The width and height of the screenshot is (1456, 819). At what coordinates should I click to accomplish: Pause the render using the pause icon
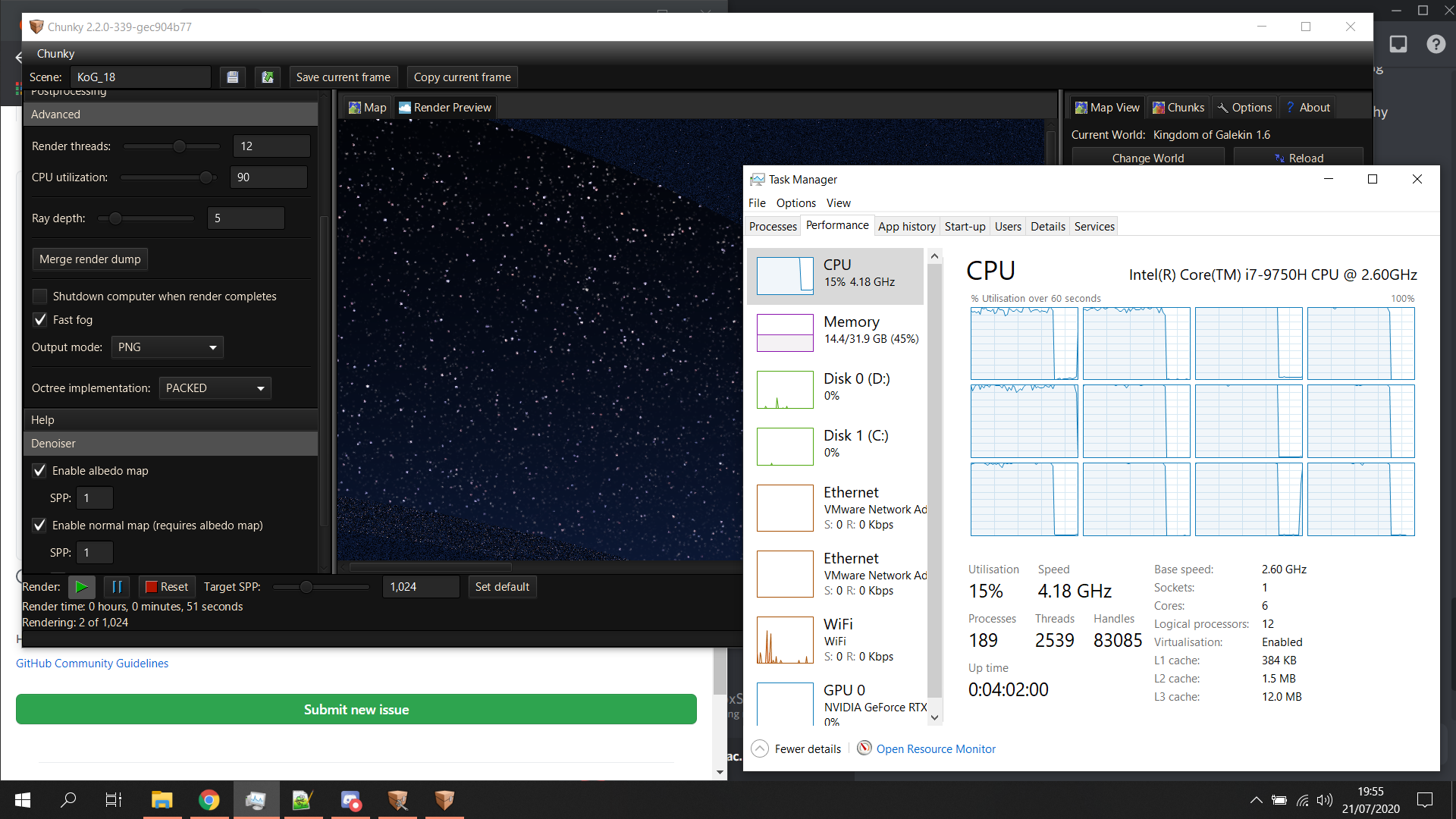(117, 586)
